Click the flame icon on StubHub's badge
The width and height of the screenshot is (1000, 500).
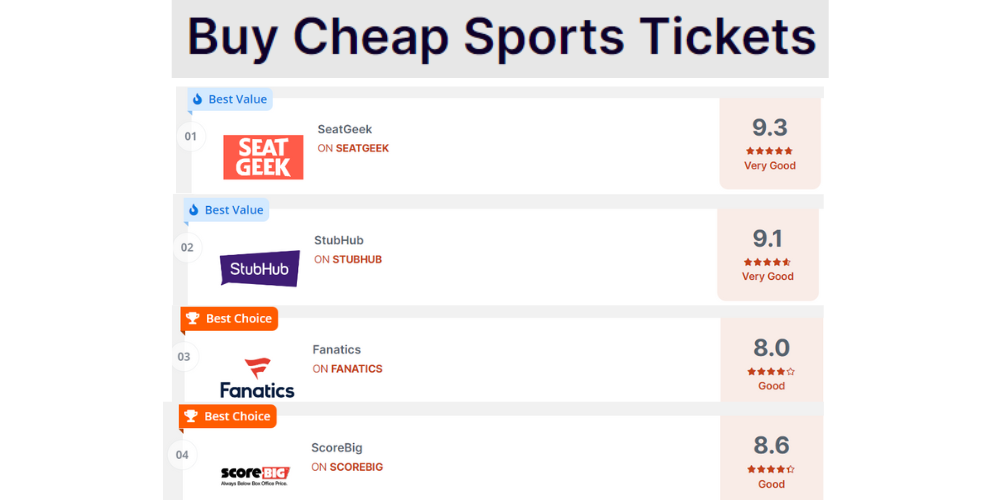coord(194,210)
